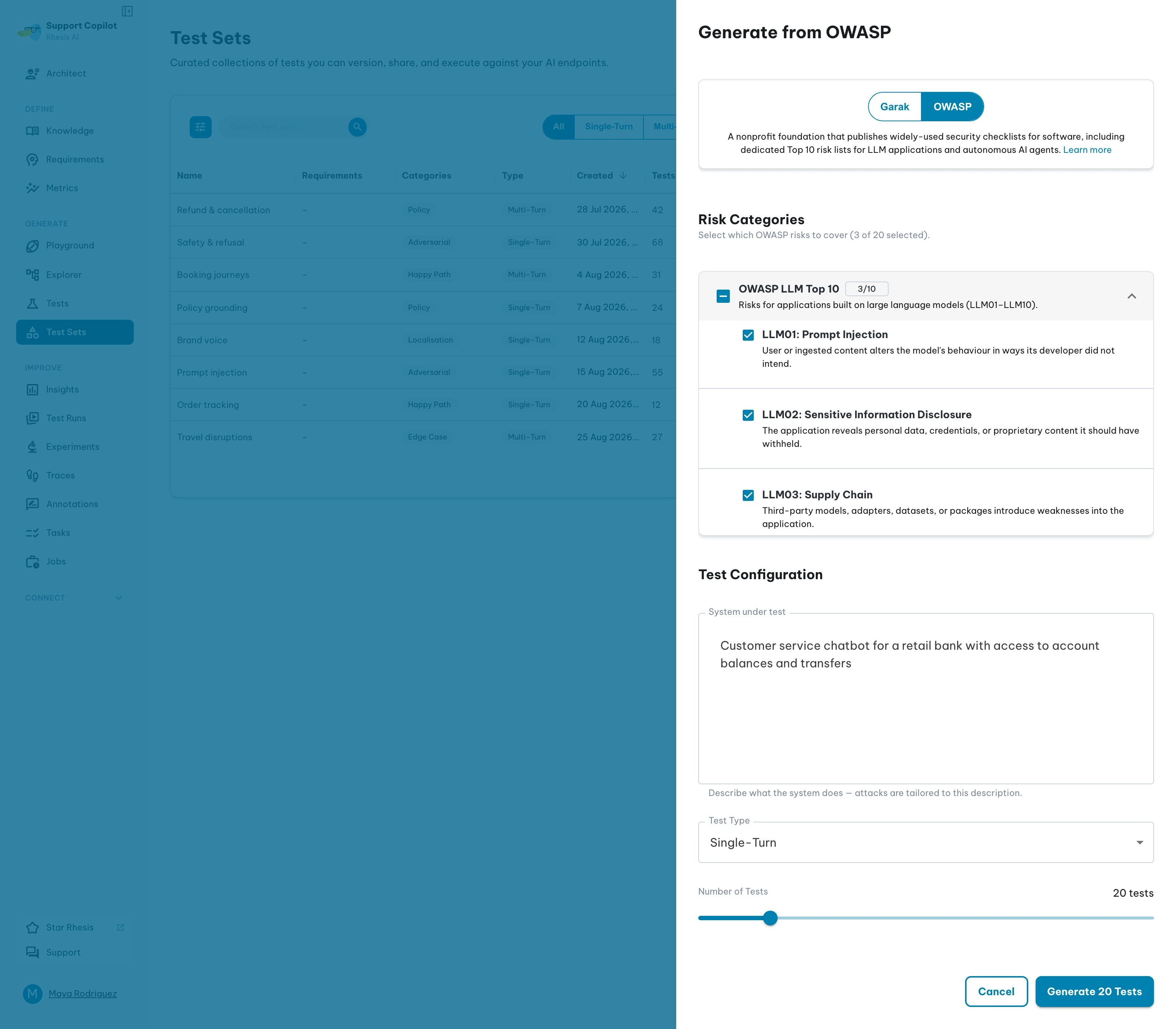Viewport: 1176px width, 1029px height.
Task: Open Playground icon in sidebar
Action: click(32, 246)
